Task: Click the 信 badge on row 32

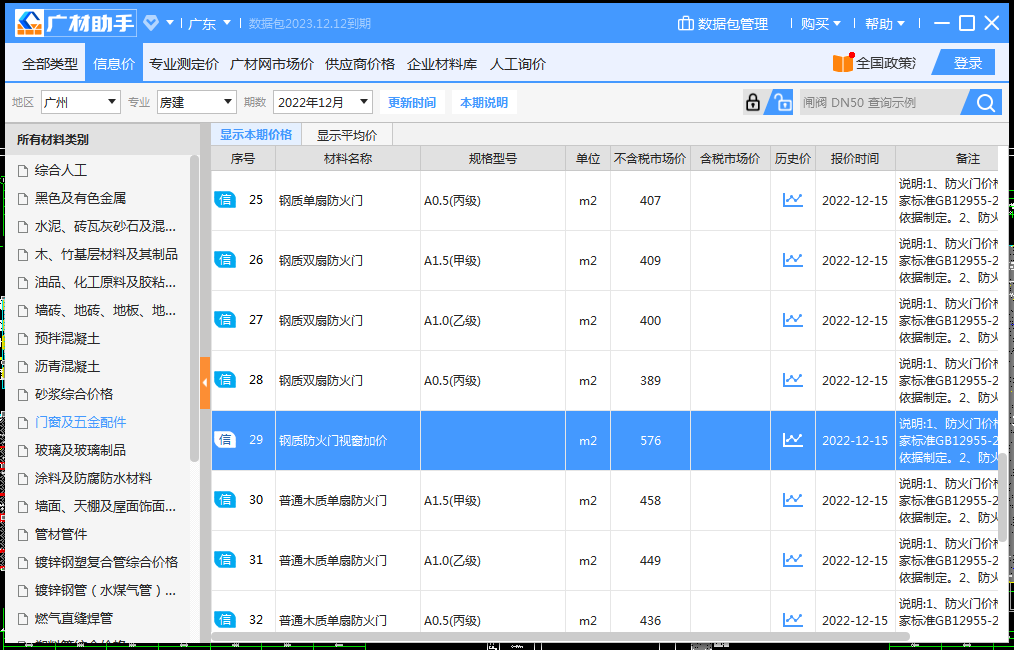Action: pyautogui.click(x=225, y=620)
